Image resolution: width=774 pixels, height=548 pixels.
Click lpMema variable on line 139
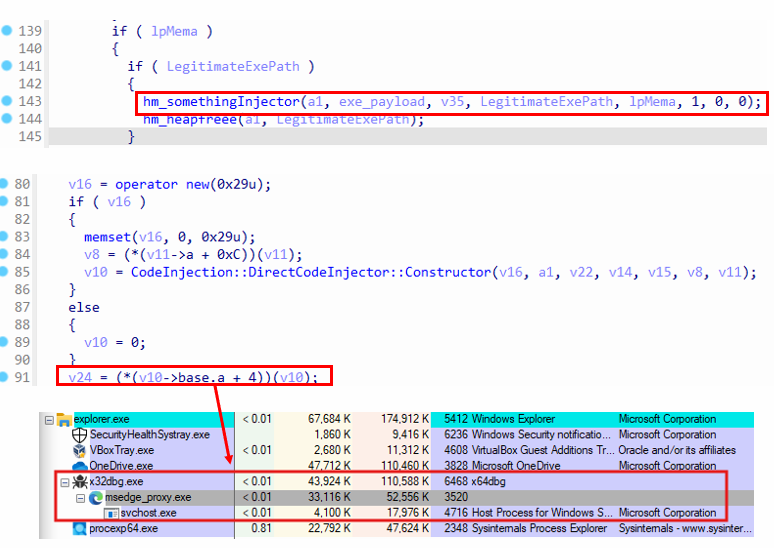click(174, 32)
